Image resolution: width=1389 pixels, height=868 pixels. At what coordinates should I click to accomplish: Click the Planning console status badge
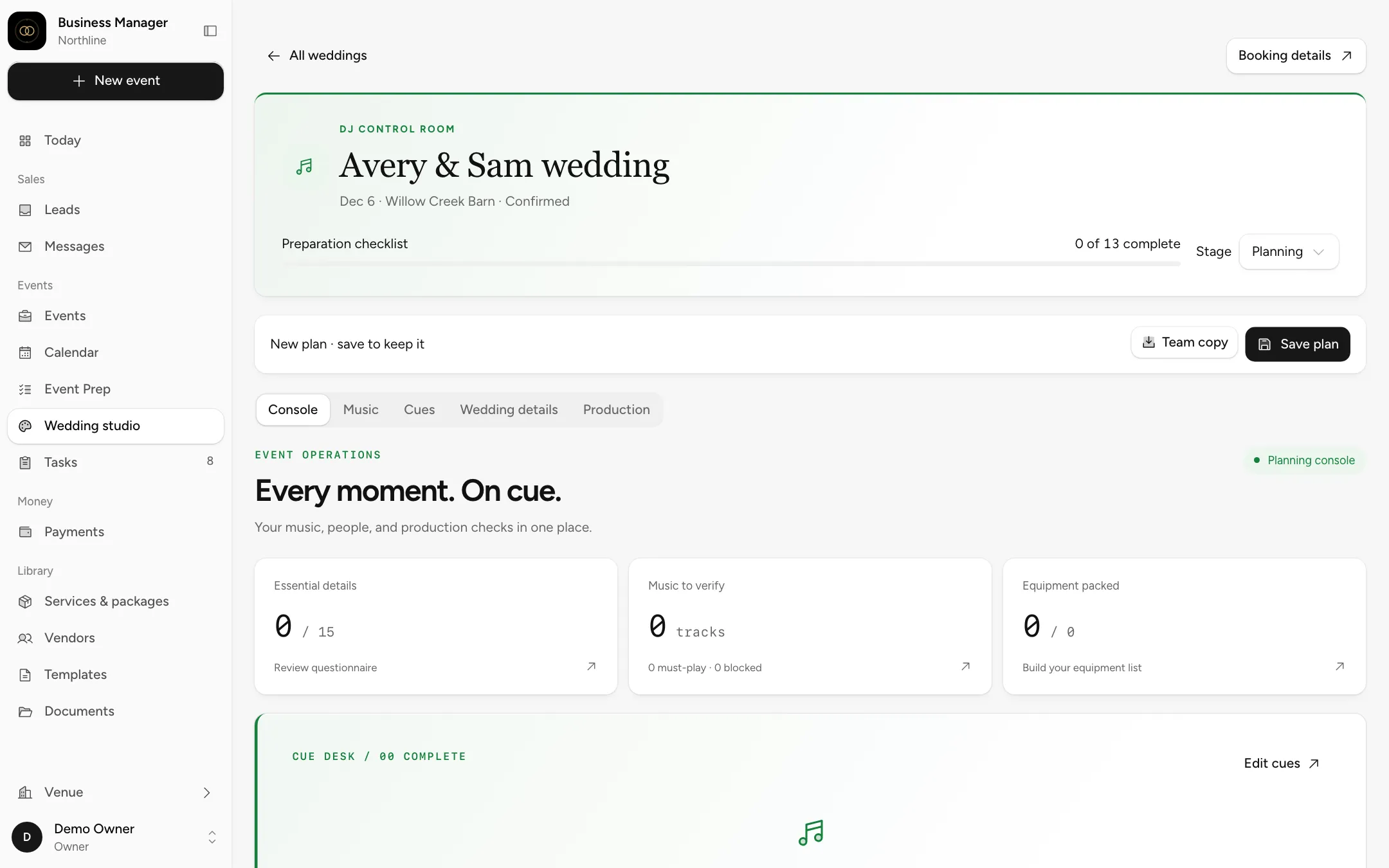coord(1303,460)
